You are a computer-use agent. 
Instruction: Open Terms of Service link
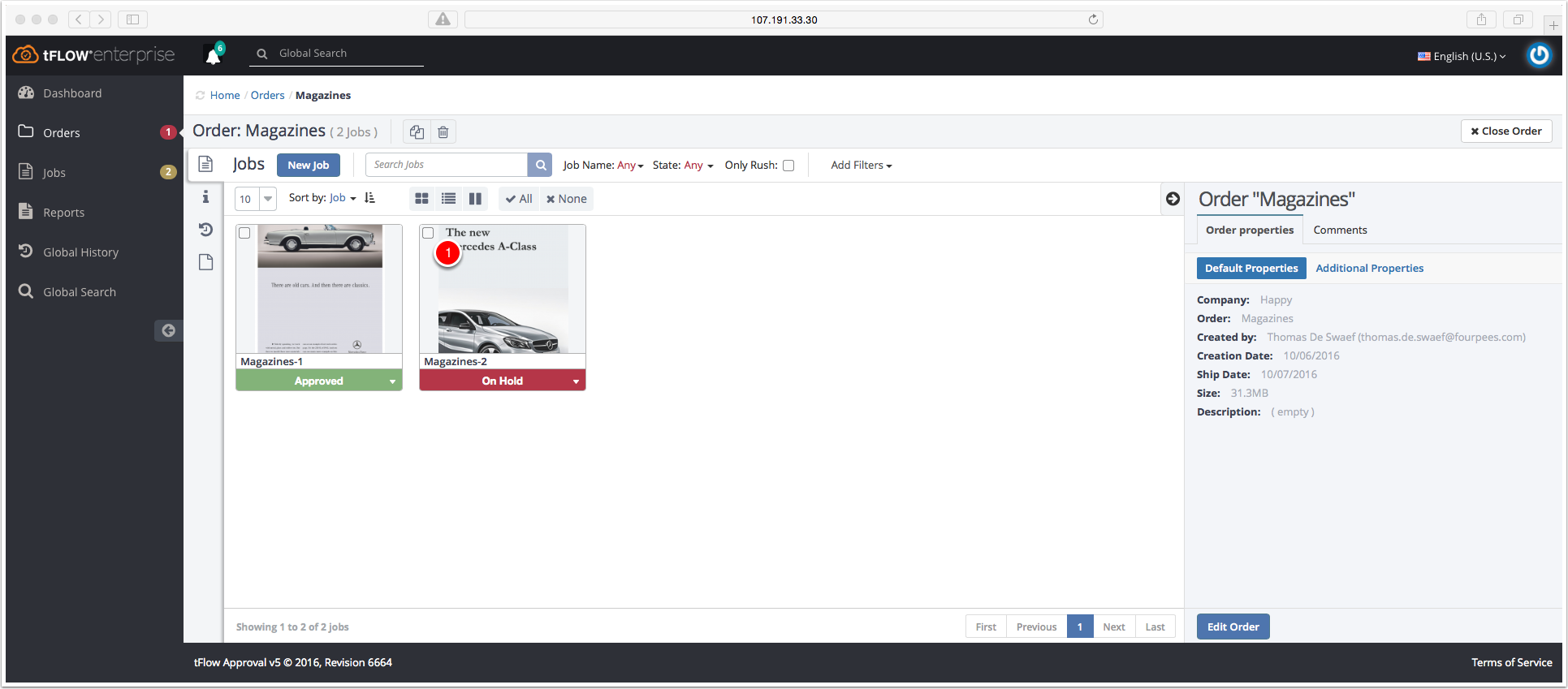tap(1511, 662)
